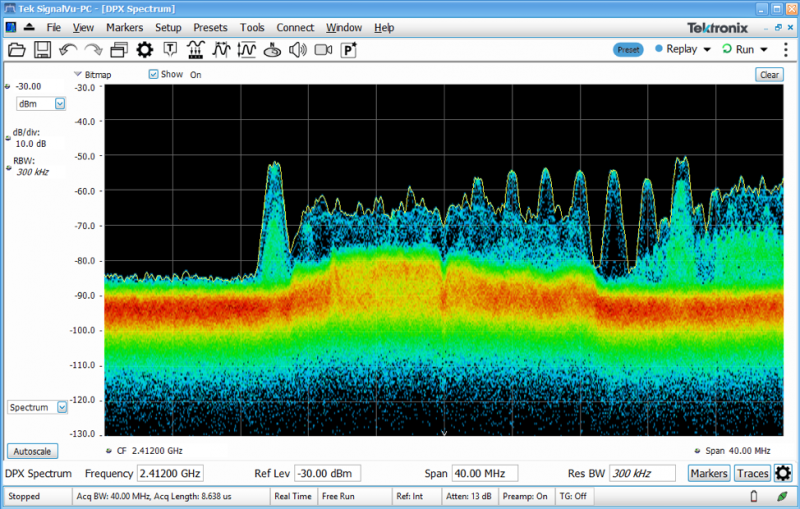Image resolution: width=800 pixels, height=509 pixels.
Task: Open the Markers menu
Action: pos(124,27)
